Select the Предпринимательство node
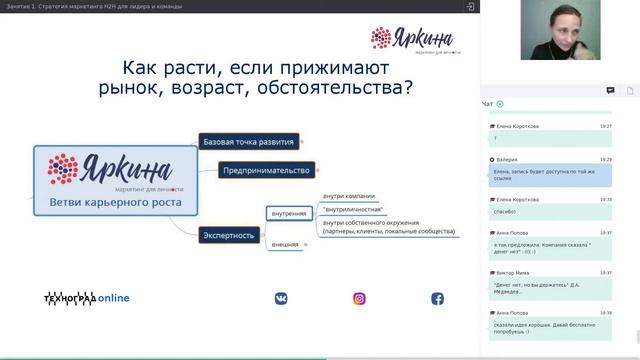 coord(266,170)
